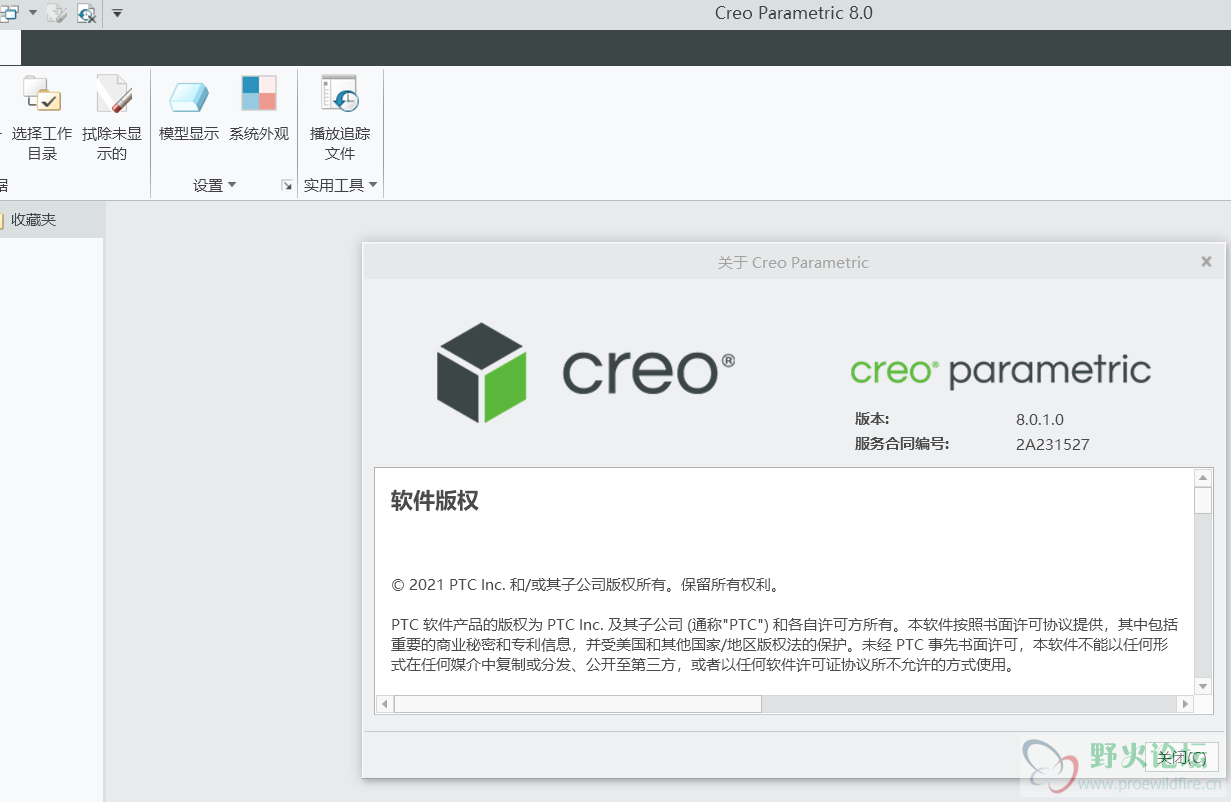Click the copyright text down scroll arrow
The image size is (1231, 802).
click(x=1202, y=685)
